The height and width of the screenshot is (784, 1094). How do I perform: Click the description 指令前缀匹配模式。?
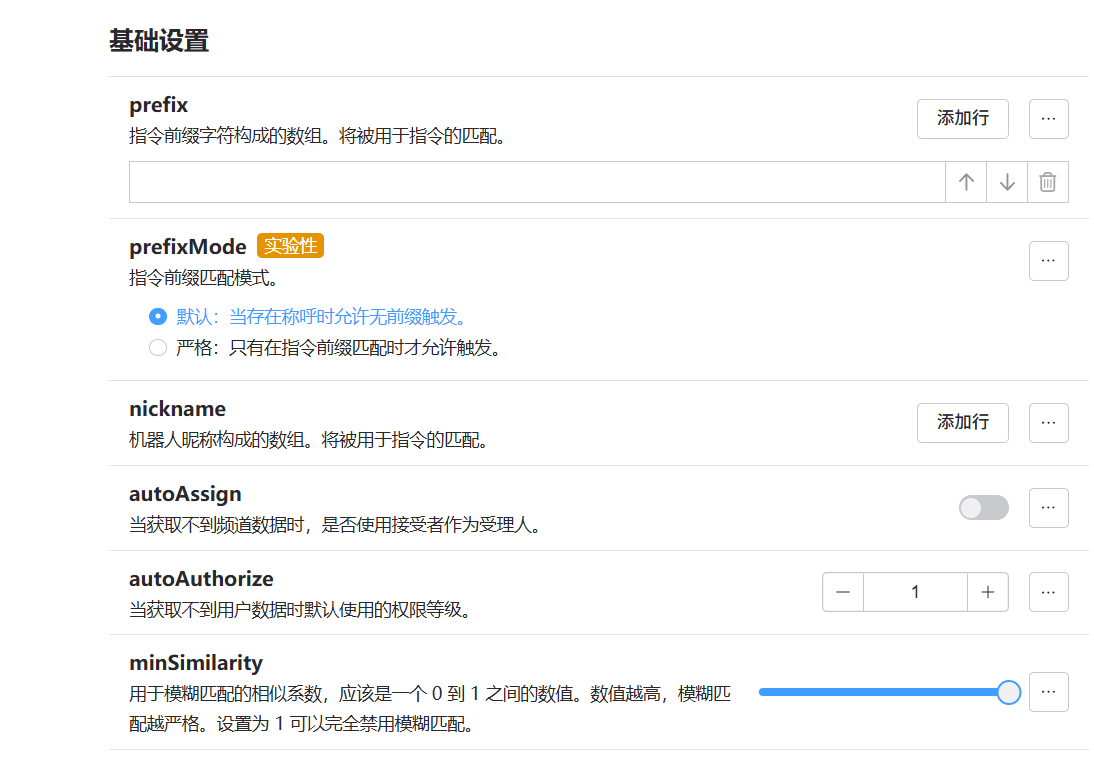(204, 278)
